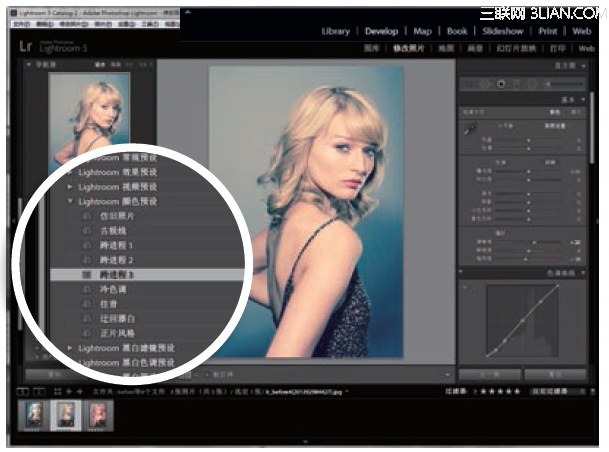Collapse Lightroom 颜色预设 folder

point(70,201)
